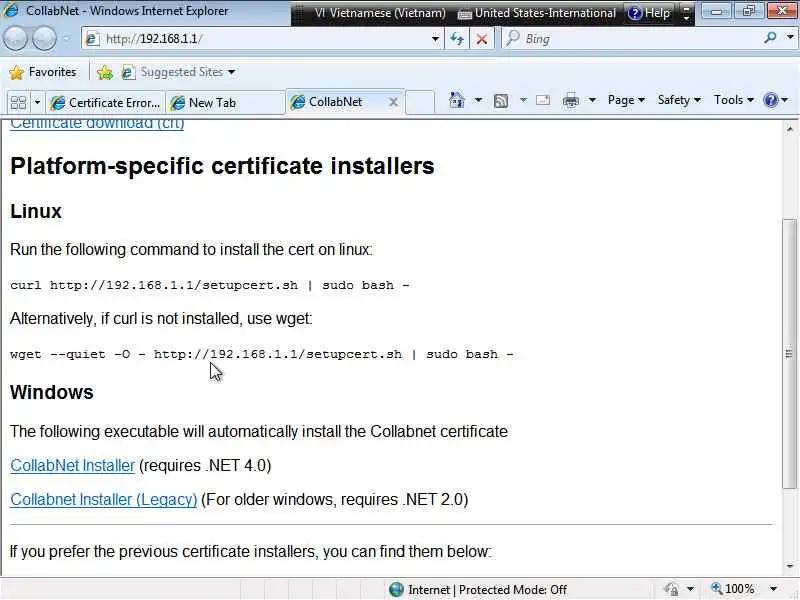Click the Collabnet Installer (Legacy) link
This screenshot has height=600, width=800.
[x=104, y=499]
